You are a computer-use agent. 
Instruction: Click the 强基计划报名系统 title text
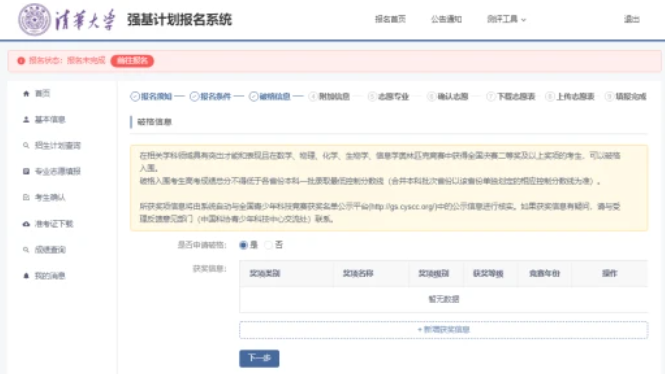click(179, 20)
